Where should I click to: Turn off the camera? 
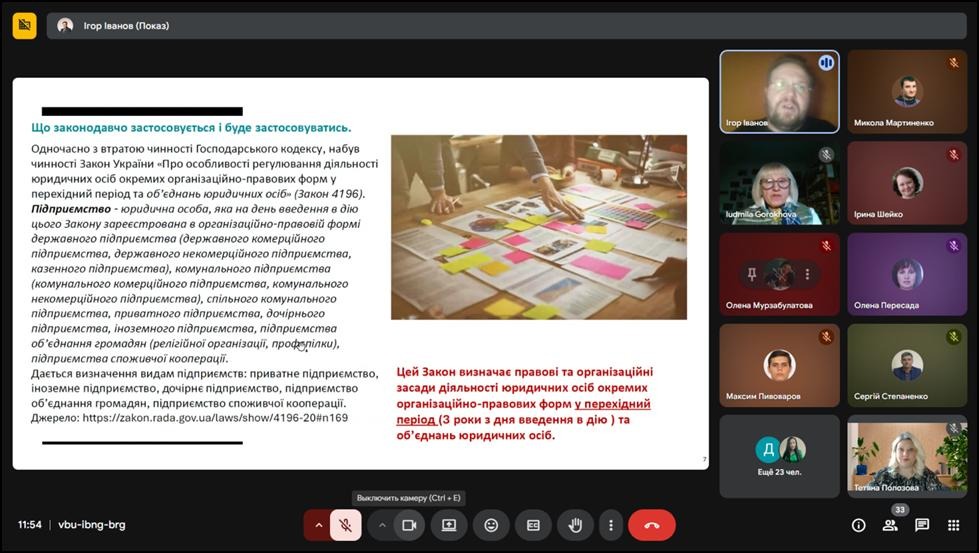tap(409, 525)
